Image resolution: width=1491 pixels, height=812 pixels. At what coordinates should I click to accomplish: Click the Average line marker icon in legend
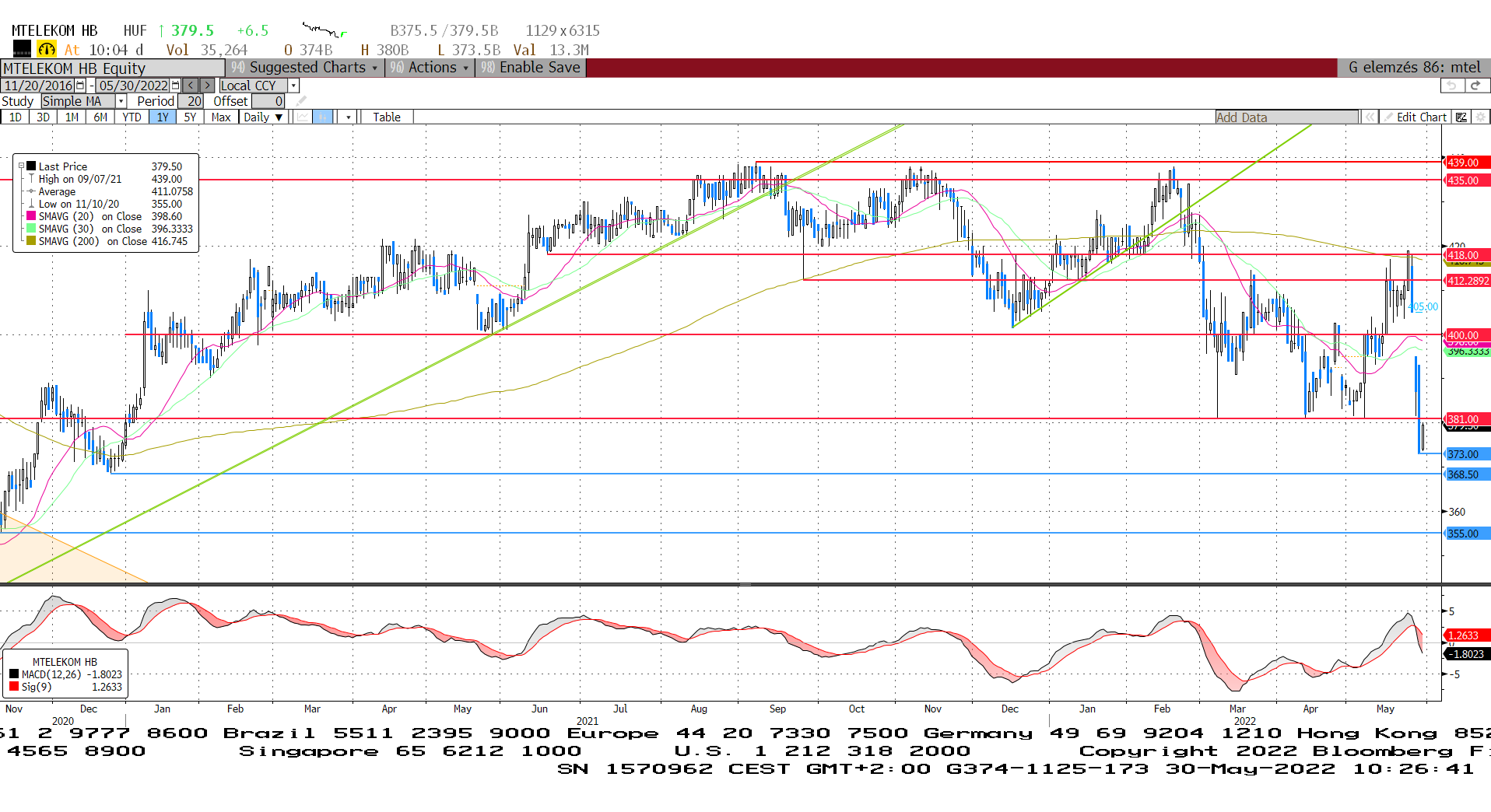click(x=31, y=191)
